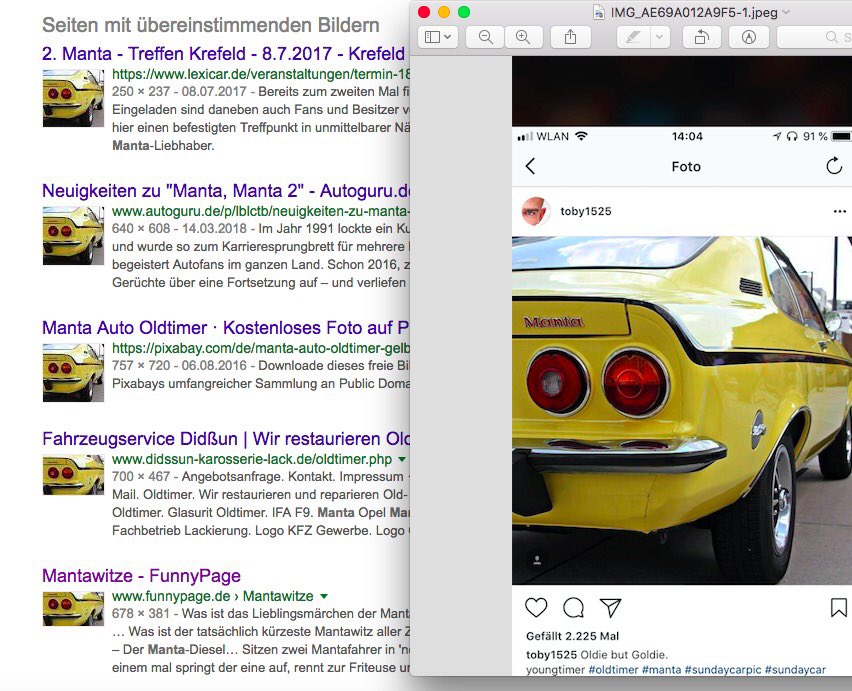Click the 14:04 status bar time
852x691 pixels.
(x=687, y=136)
